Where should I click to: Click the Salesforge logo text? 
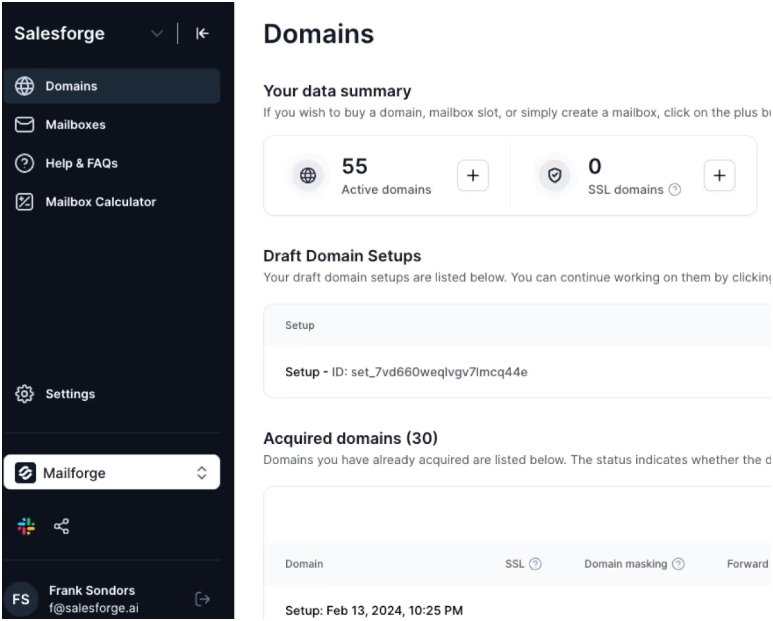coord(59,34)
